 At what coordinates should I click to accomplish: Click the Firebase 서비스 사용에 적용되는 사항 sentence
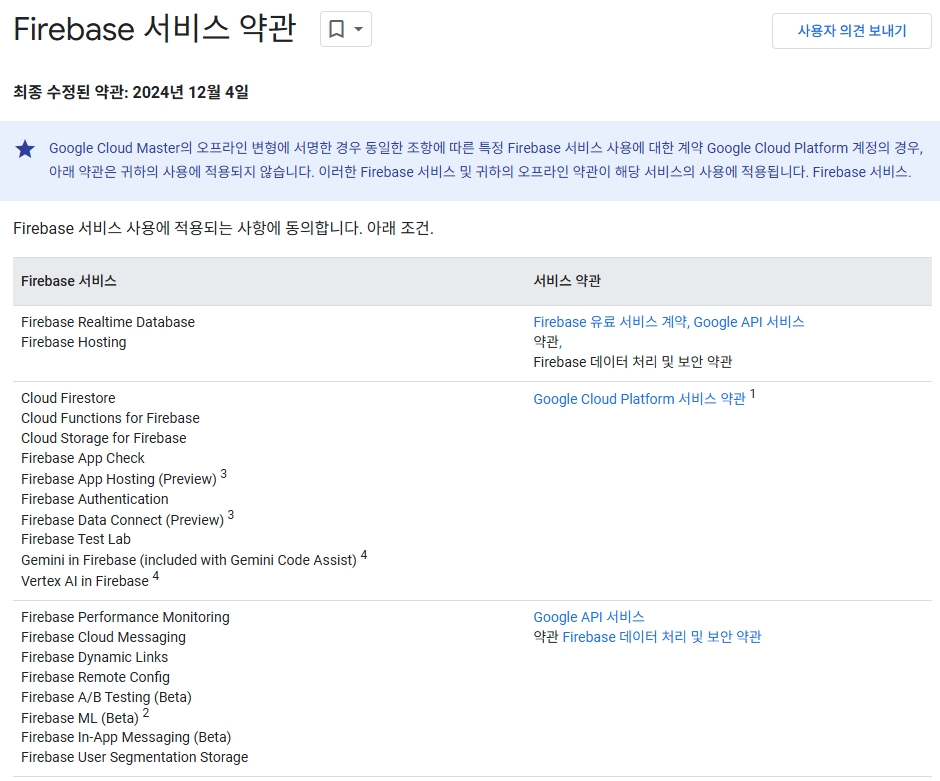click(x=223, y=228)
